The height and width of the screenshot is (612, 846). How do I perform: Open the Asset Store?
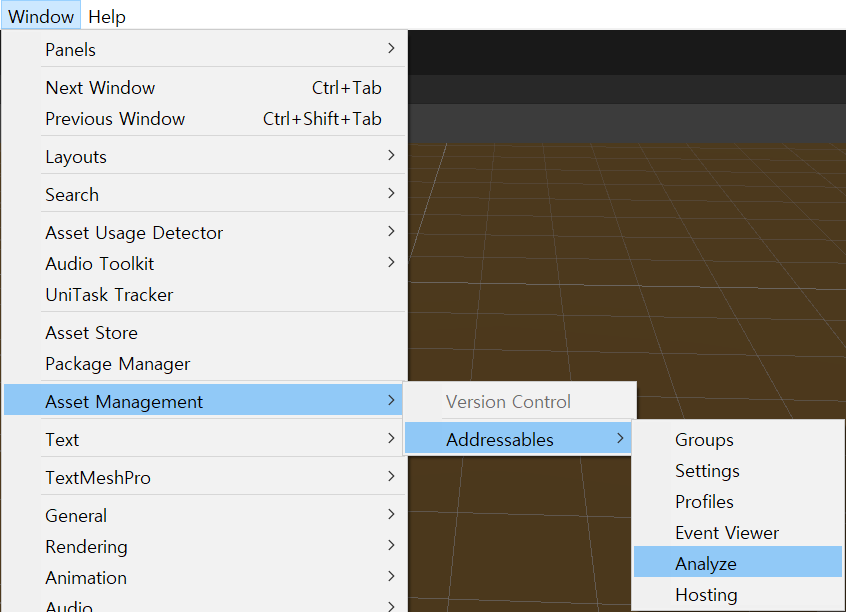point(204,333)
